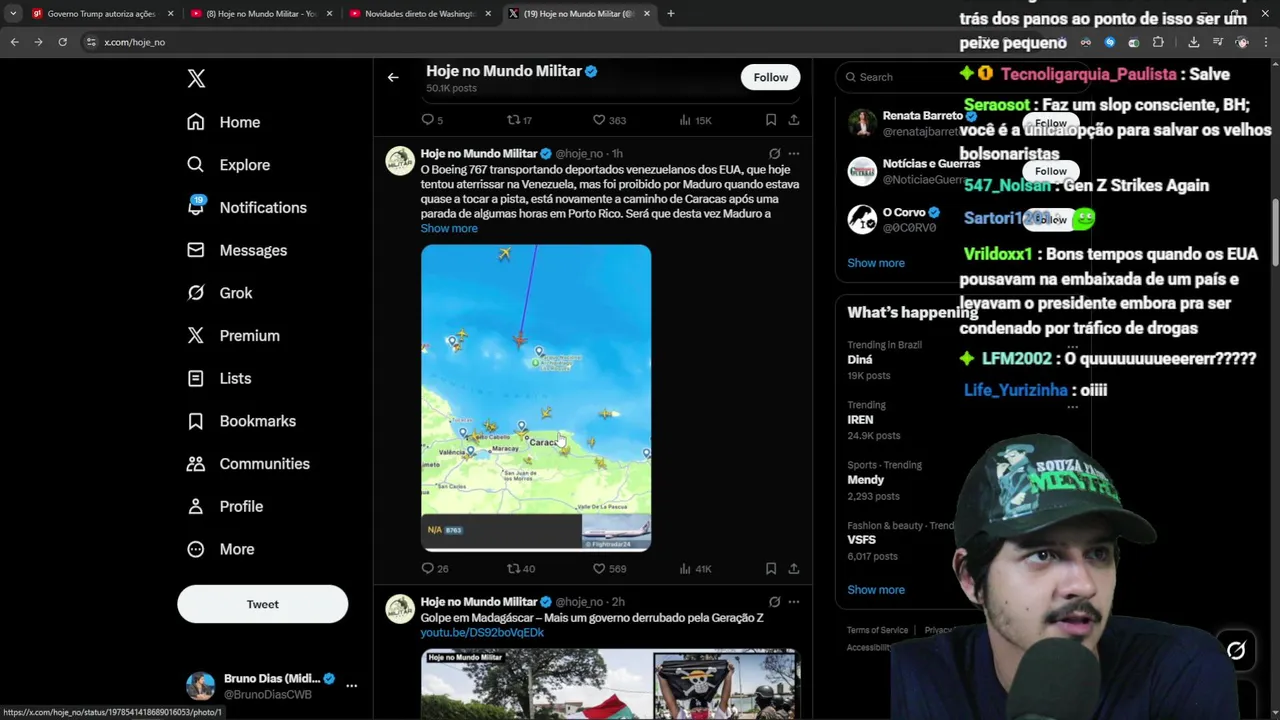1280x720 pixels.
Task: Open the browser extensions puzzle icon
Action: [x=1158, y=42]
